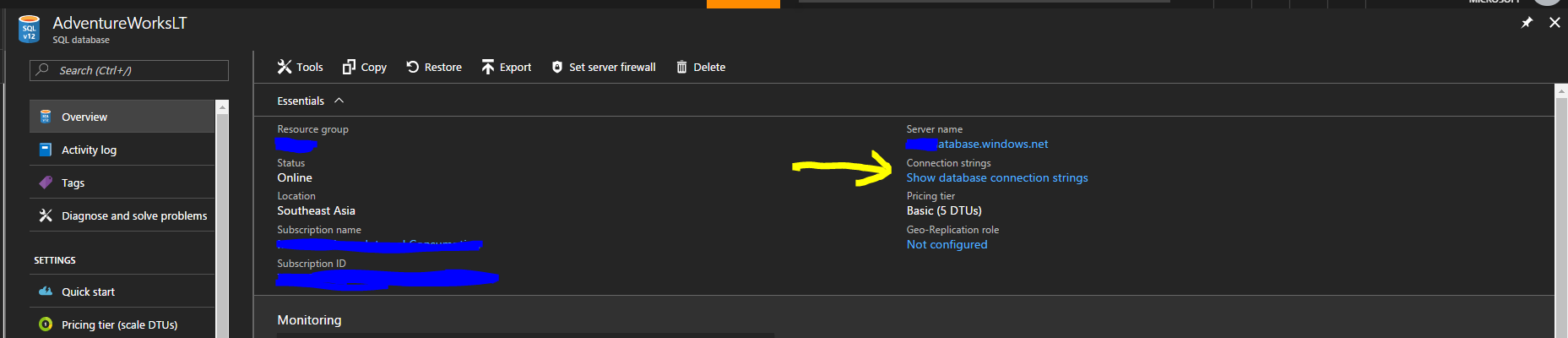The height and width of the screenshot is (338, 1568).
Task: Click the Connection strings label
Action: click(948, 163)
